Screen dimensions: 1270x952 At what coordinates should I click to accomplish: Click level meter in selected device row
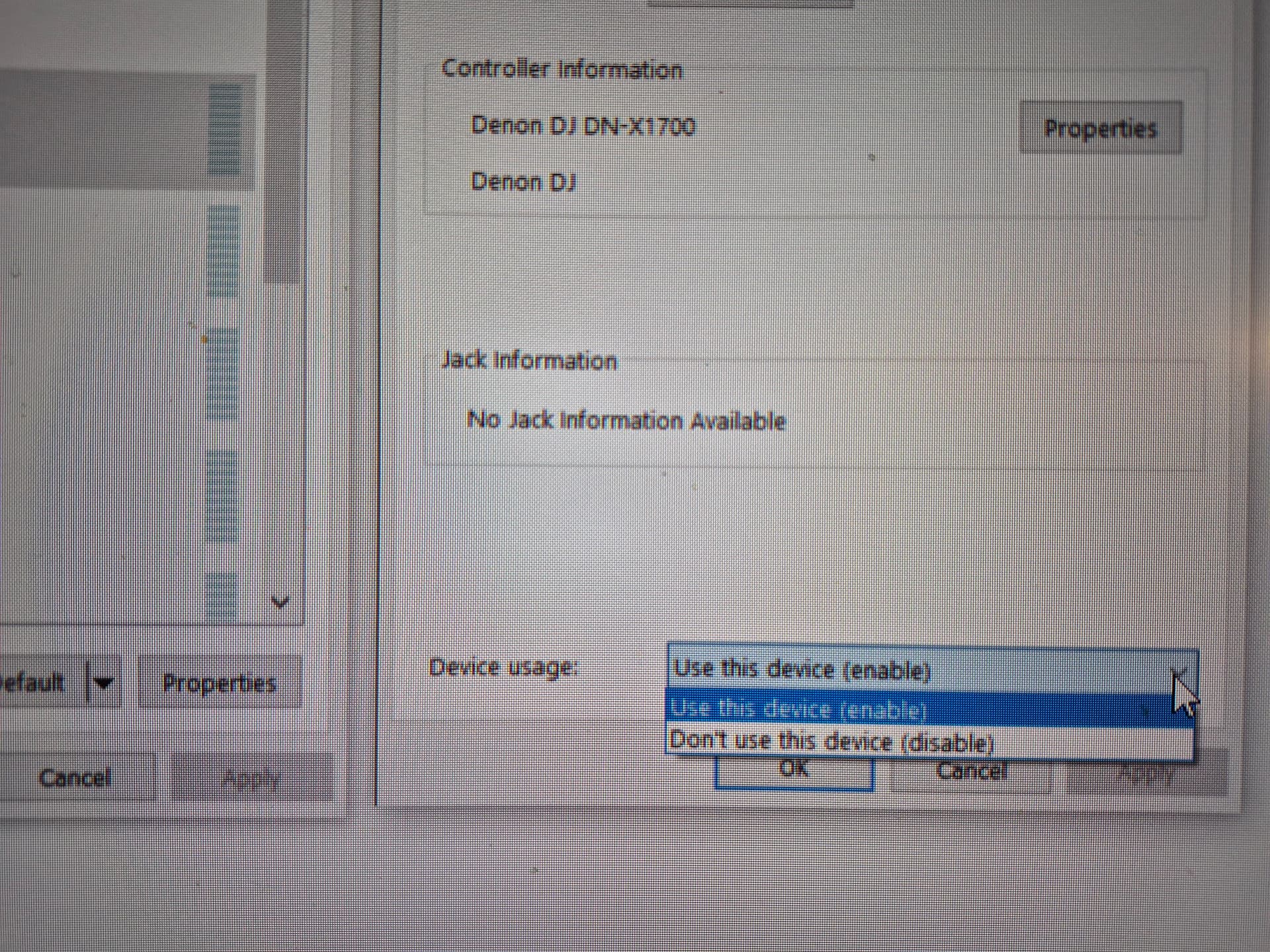(x=224, y=129)
